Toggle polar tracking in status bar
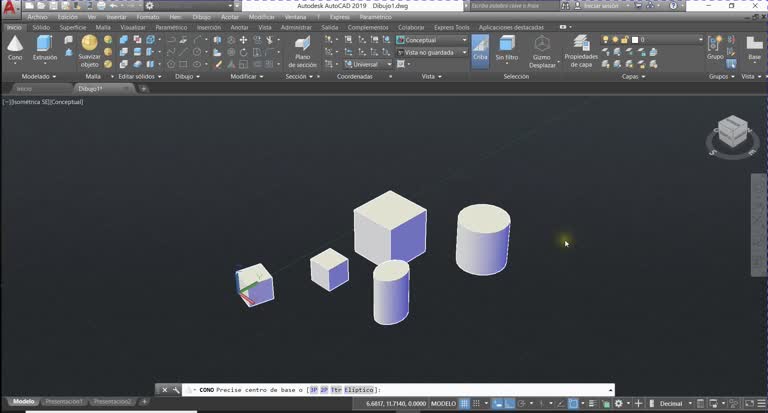Image resolution: width=768 pixels, height=413 pixels. (522, 404)
